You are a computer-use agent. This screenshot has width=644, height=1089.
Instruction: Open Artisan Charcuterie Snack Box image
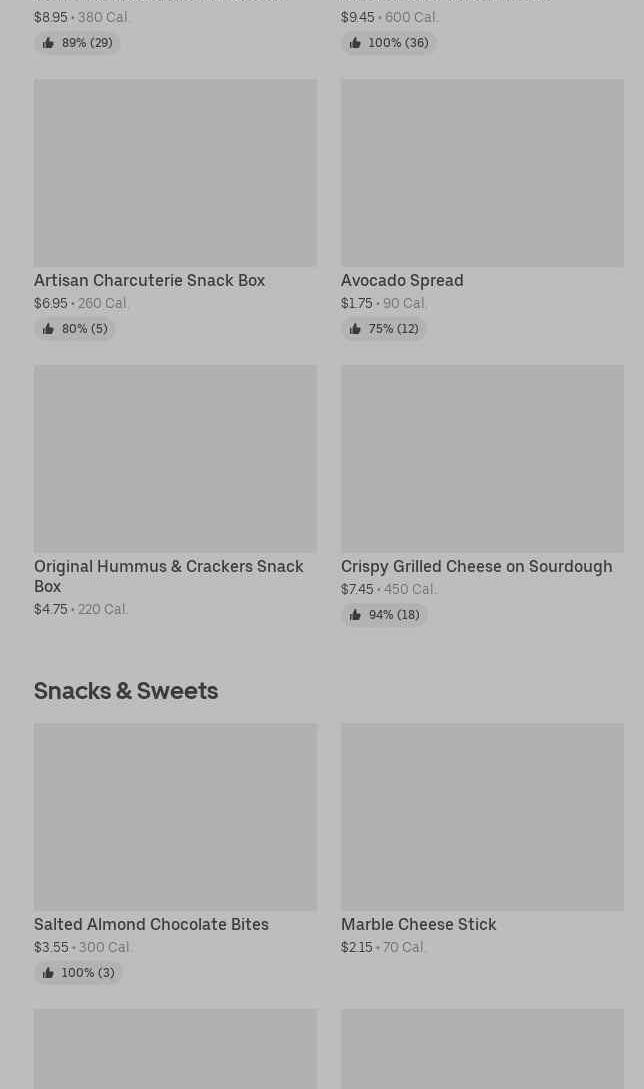click(175, 173)
